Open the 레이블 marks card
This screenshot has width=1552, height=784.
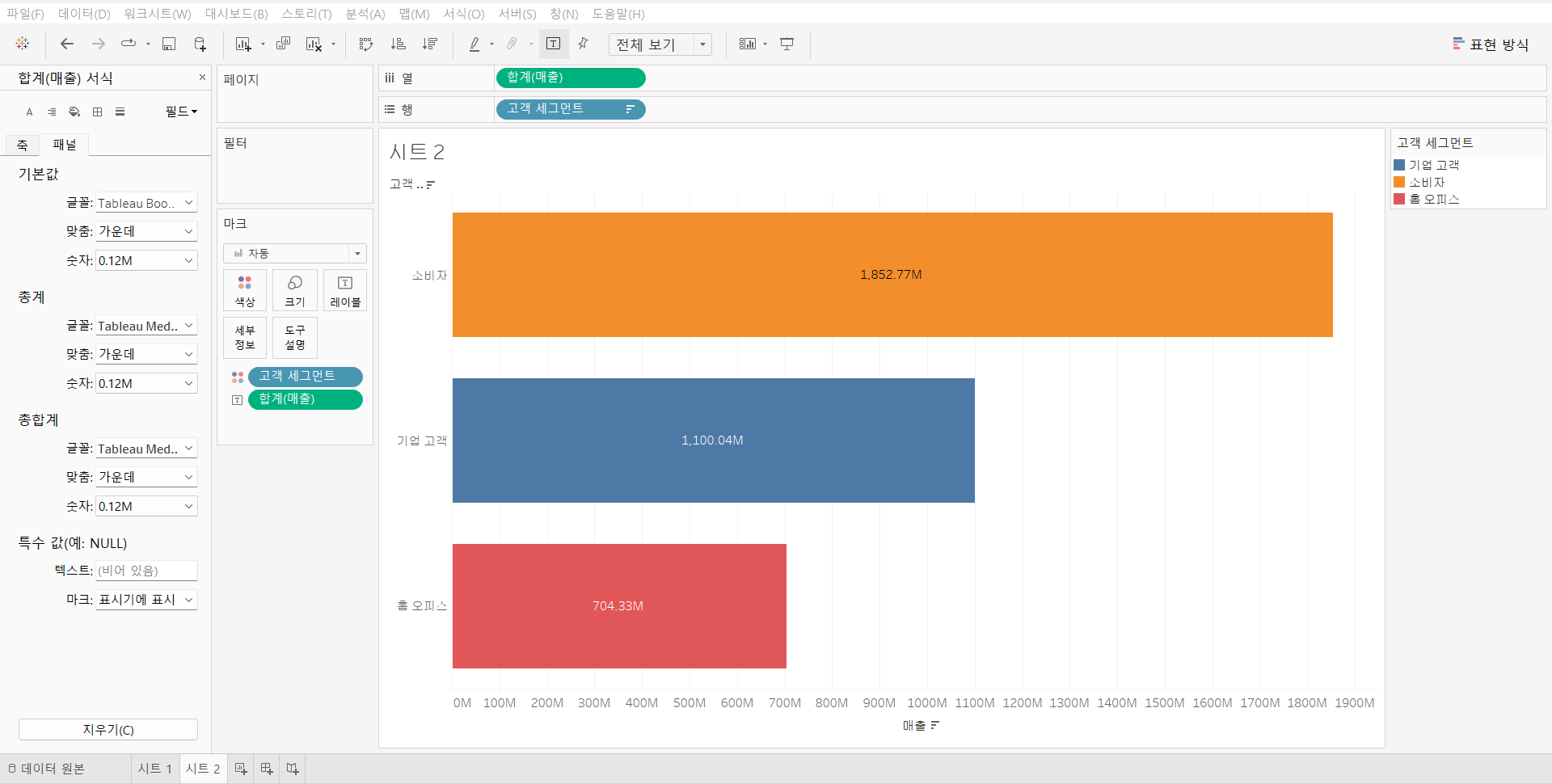[x=345, y=291]
